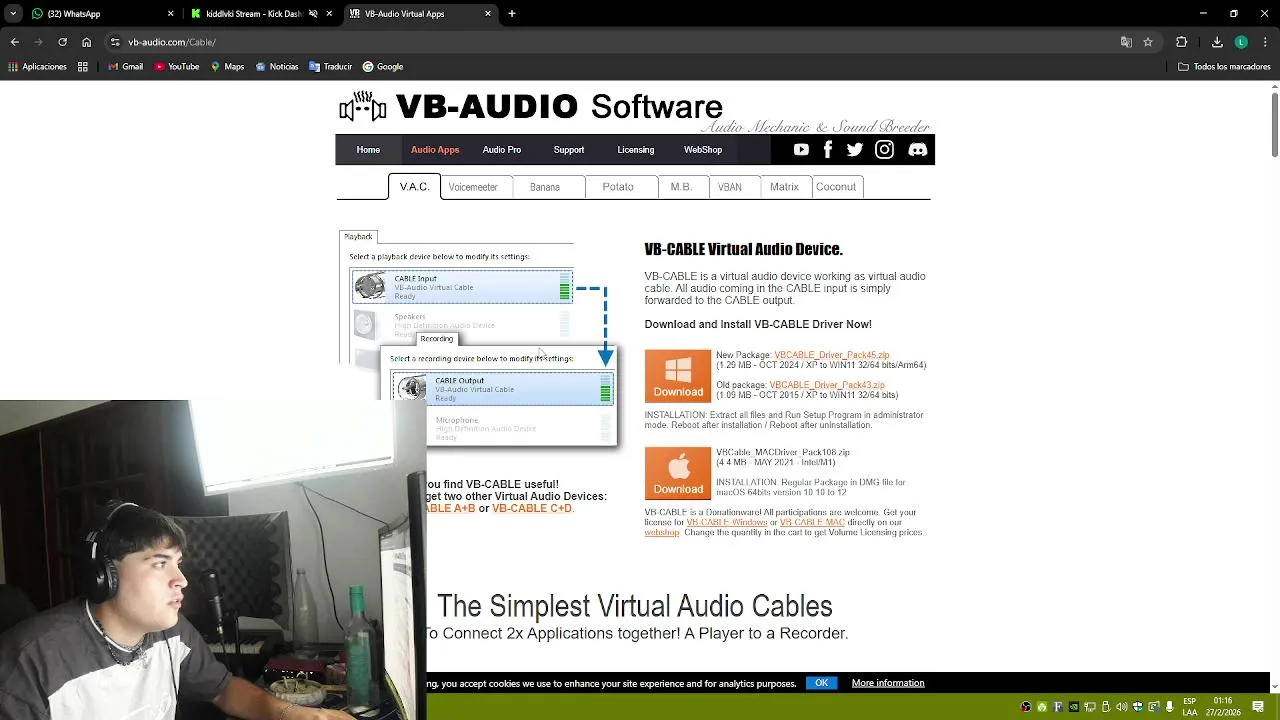This screenshot has width=1280, height=720.
Task: Reload the current page
Action: point(62,42)
